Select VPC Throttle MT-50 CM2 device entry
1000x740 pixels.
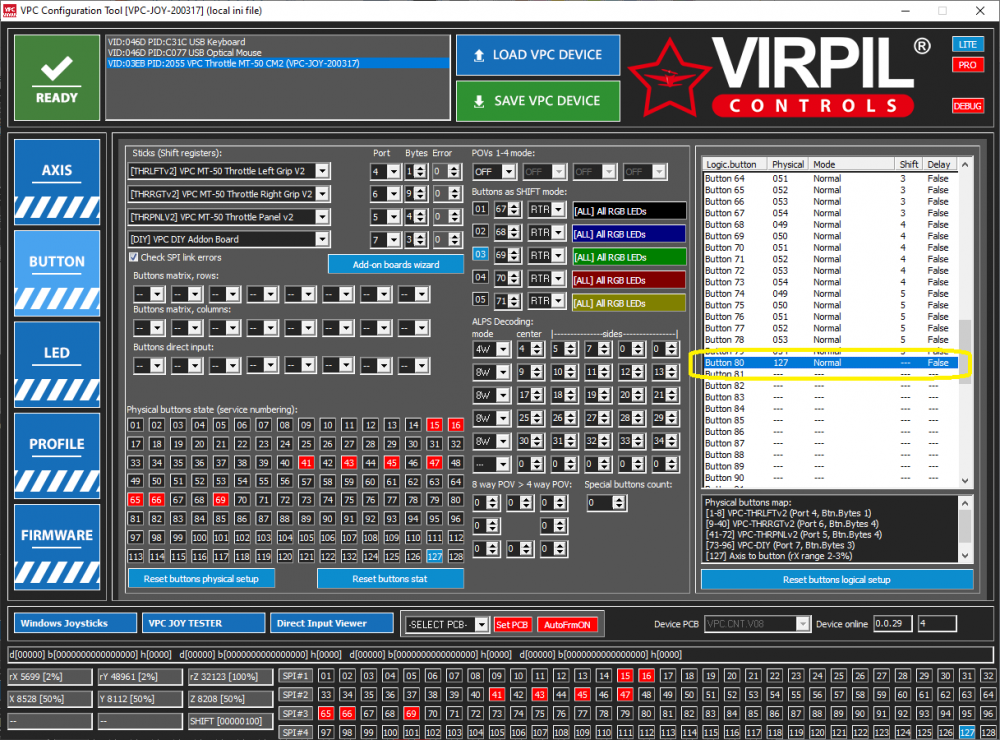(x=278, y=63)
